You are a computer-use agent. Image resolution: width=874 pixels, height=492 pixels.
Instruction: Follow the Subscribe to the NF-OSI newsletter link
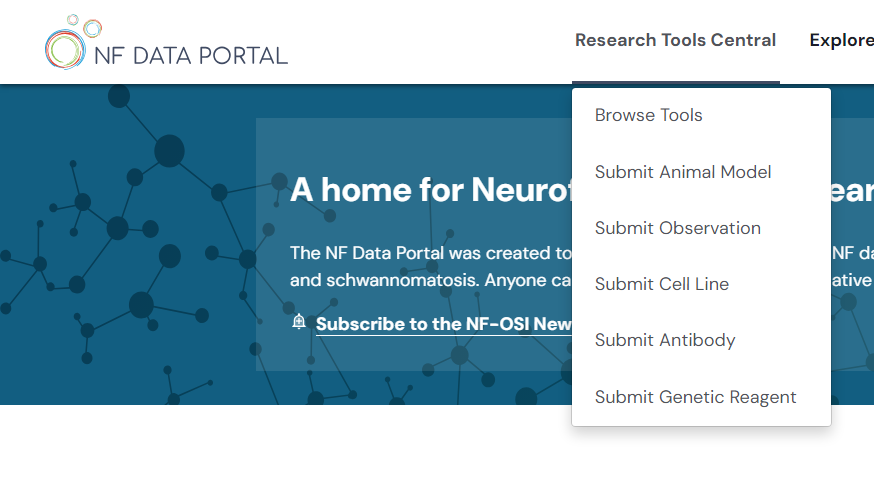coord(444,324)
